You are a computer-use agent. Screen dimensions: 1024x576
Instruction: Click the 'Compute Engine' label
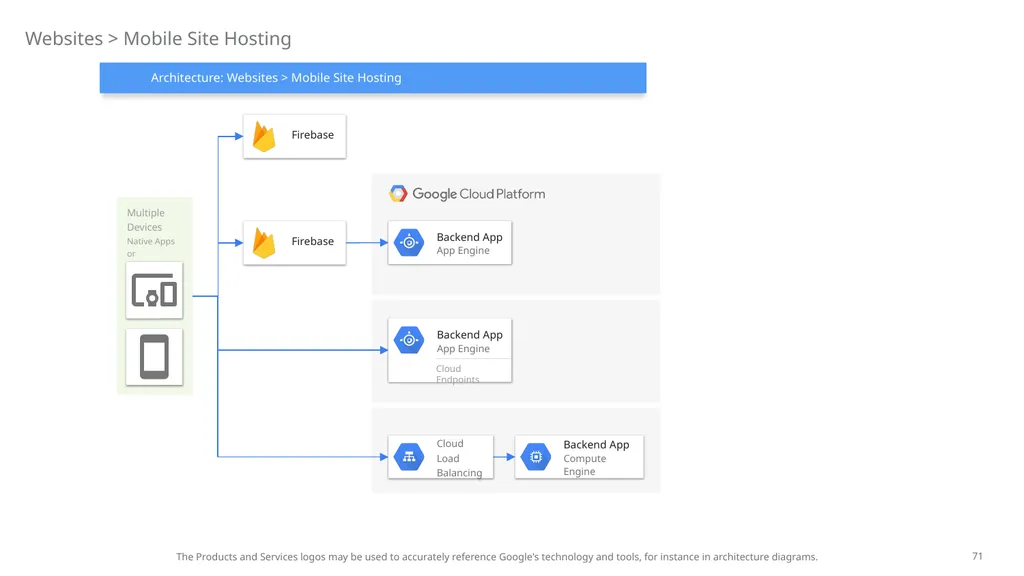coord(584,465)
